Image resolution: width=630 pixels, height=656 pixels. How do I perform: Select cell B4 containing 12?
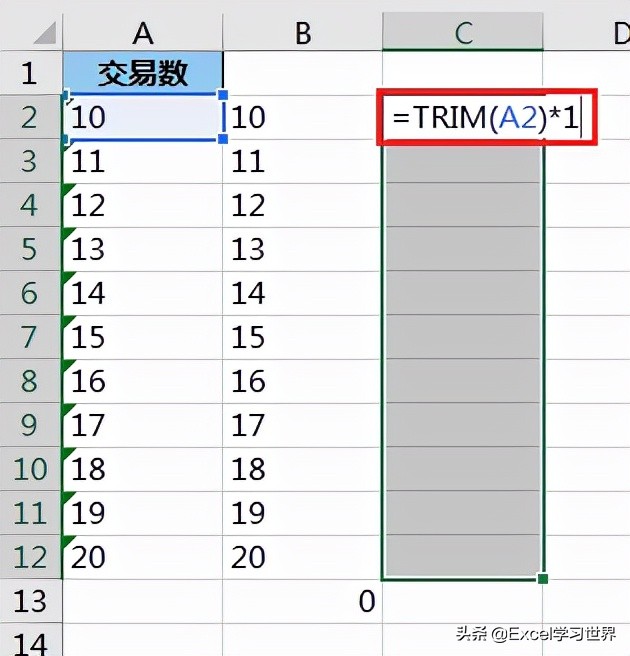click(x=302, y=205)
